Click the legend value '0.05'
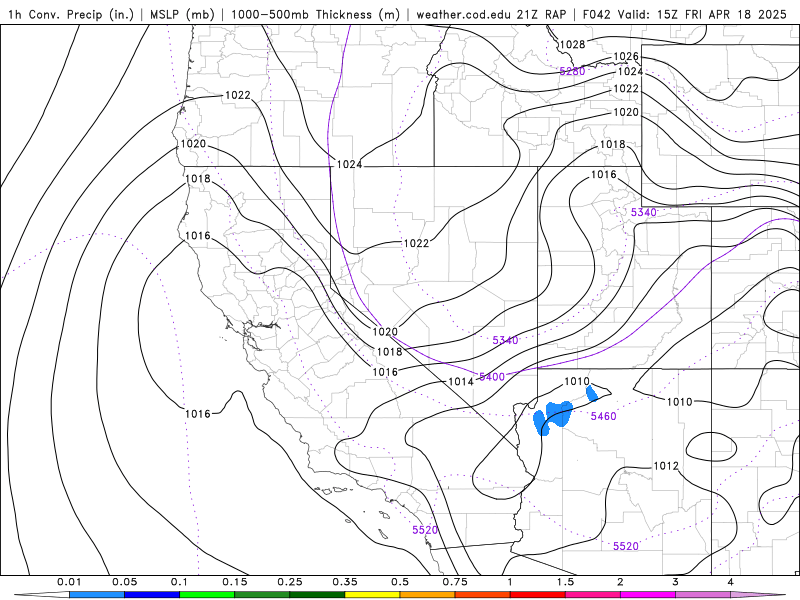 124,582
